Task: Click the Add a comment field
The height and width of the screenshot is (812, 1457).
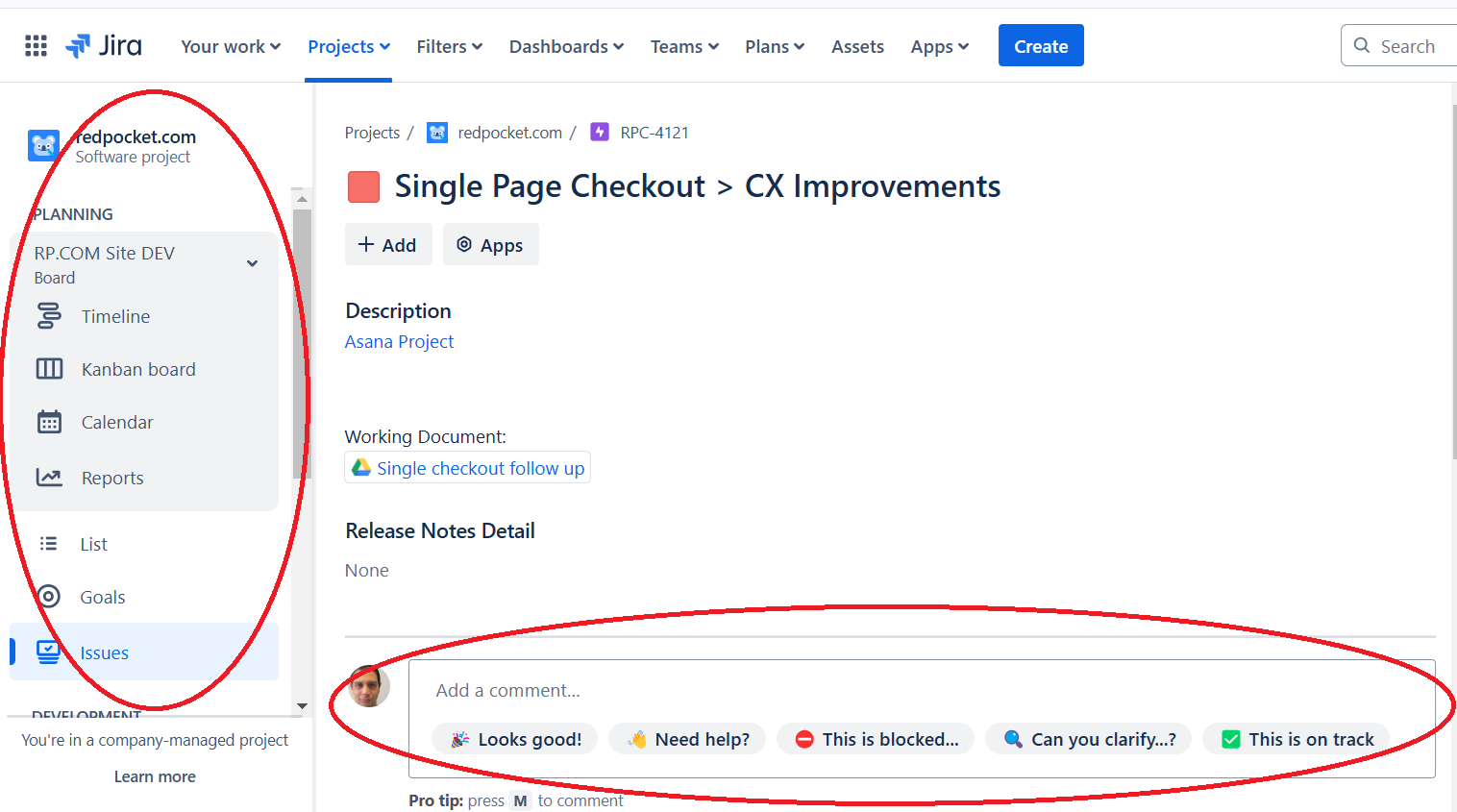Action: 921,690
